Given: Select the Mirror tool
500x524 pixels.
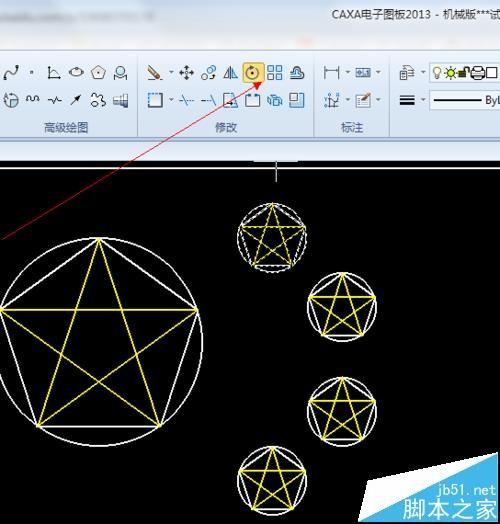Looking at the screenshot, I should click(x=230, y=73).
